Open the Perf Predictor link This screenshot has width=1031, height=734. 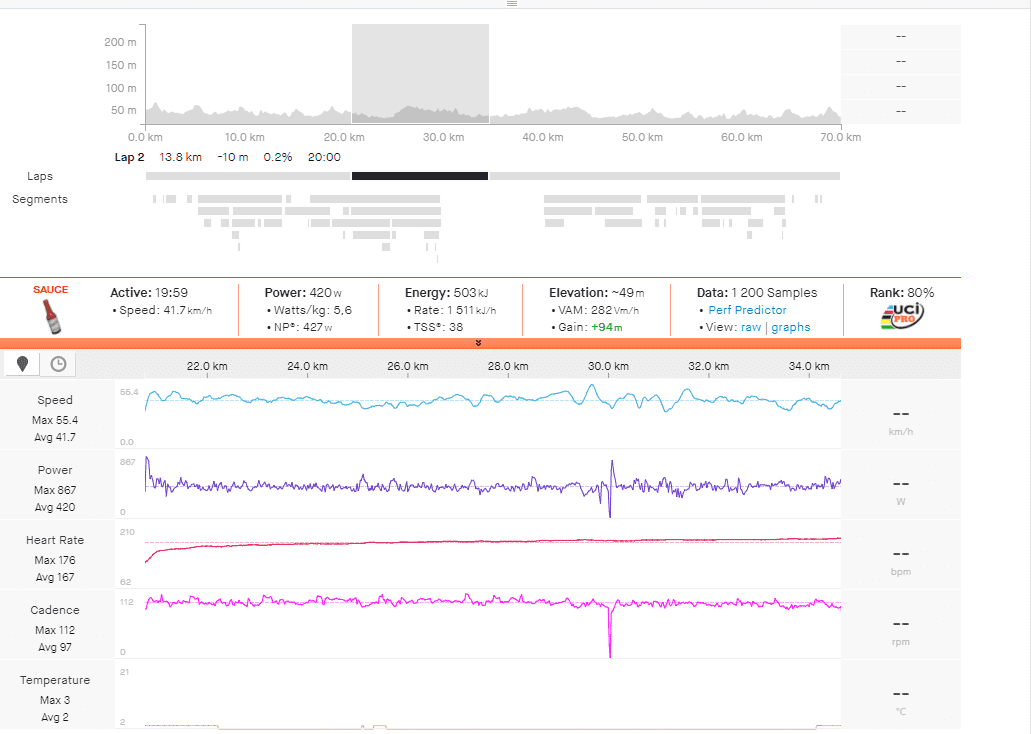[x=747, y=310]
